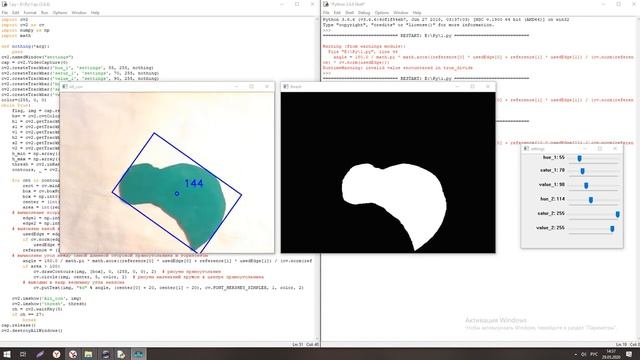Open the red Yandex taskbar icon
The height and width of the screenshot is (360, 640).
[73, 354]
